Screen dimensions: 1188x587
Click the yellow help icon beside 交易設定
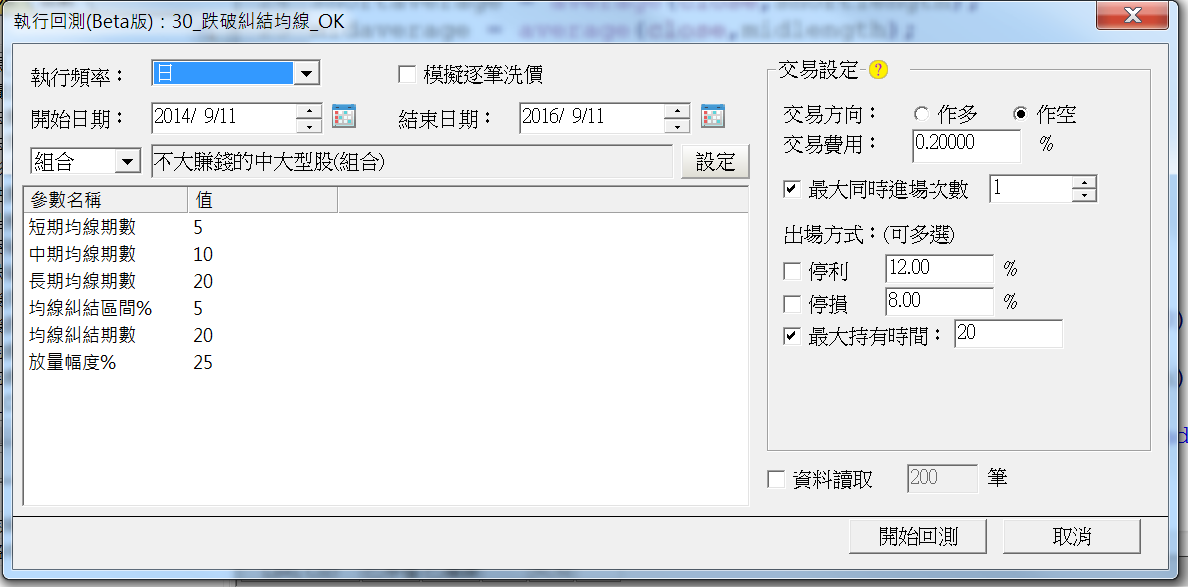(x=877, y=70)
